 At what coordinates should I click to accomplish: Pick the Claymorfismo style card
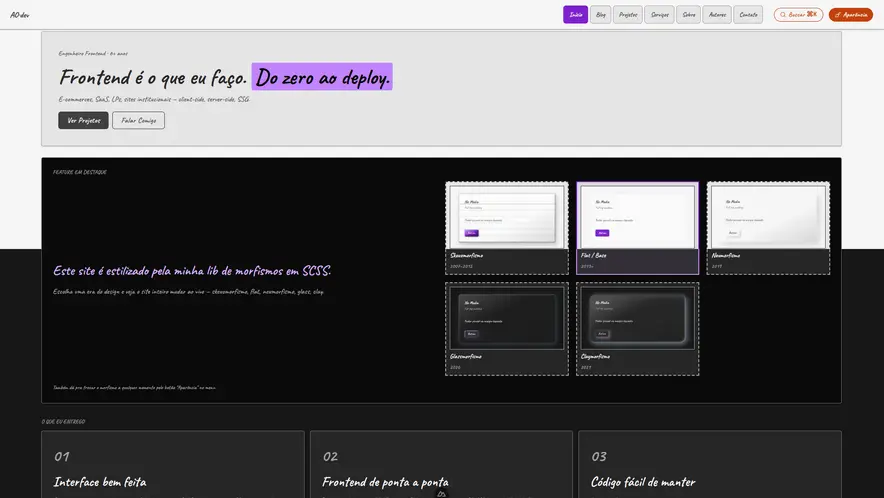click(637, 329)
